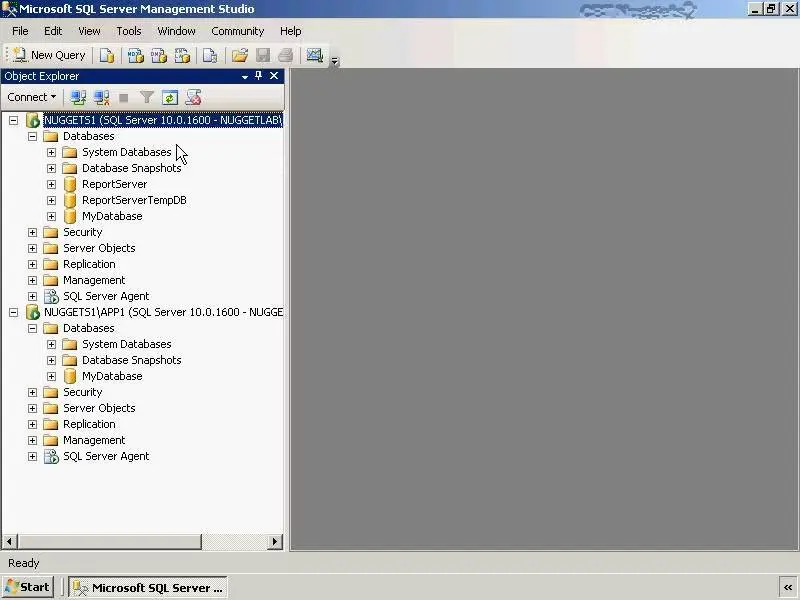The image size is (800, 600).
Task: Open the Community menu
Action: pos(237,31)
